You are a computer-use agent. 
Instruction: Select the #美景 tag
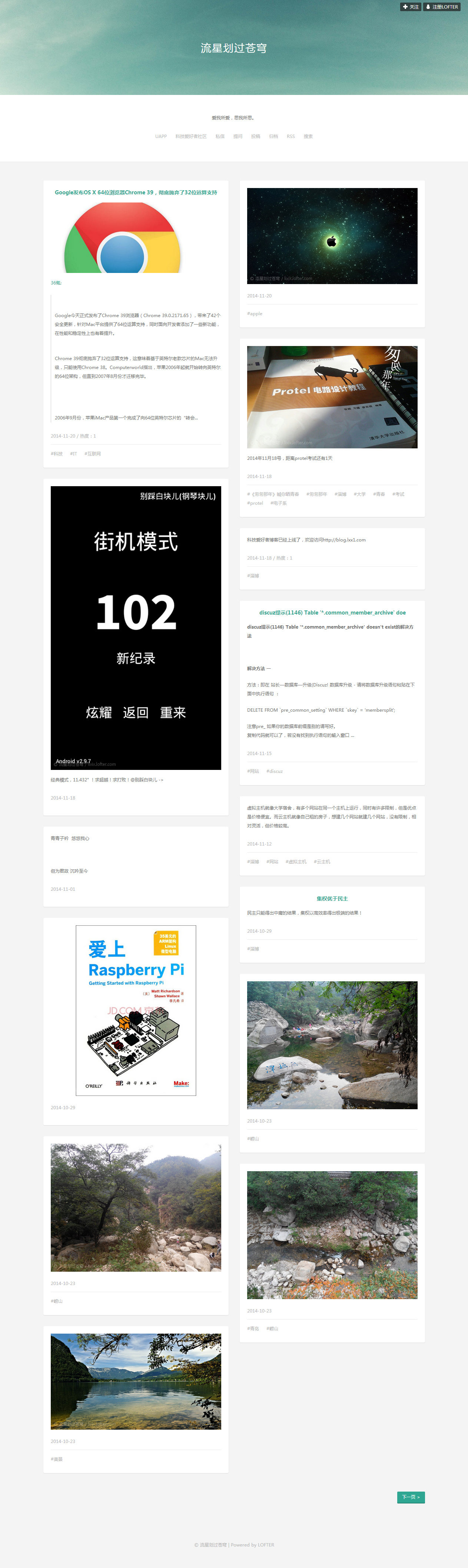tap(57, 1459)
